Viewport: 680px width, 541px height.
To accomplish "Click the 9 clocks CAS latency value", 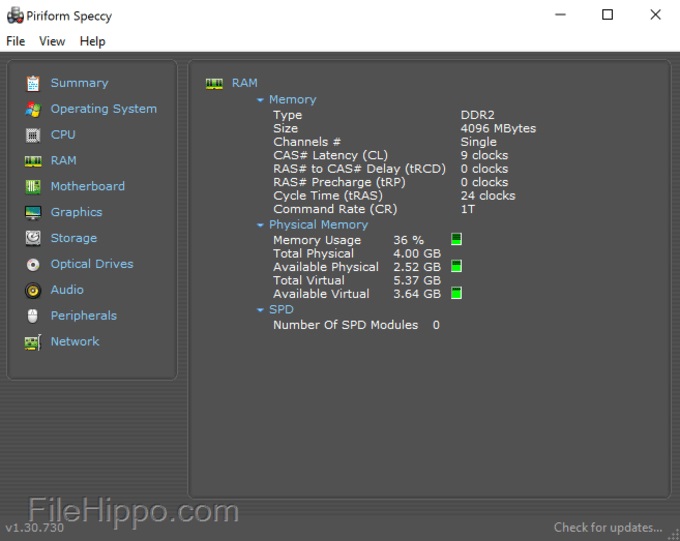I will (484, 155).
